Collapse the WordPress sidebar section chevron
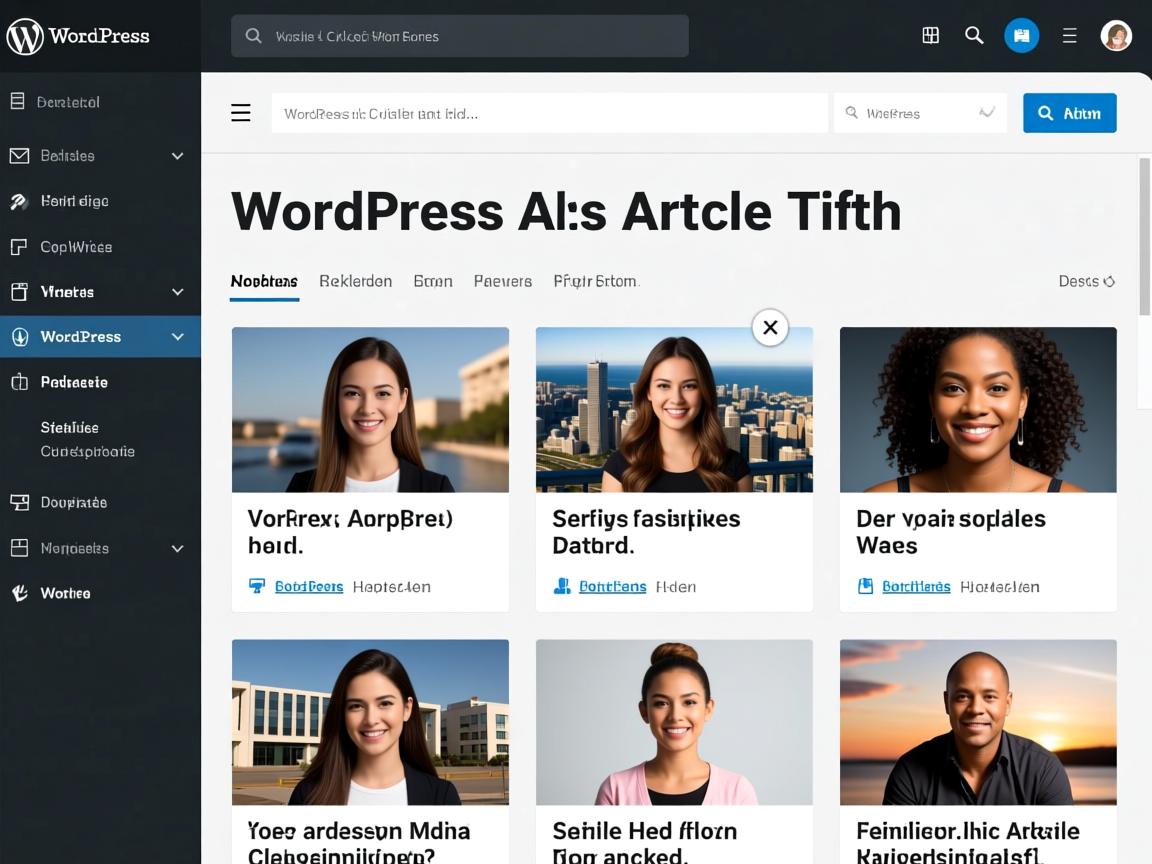The height and width of the screenshot is (864, 1152). tap(177, 337)
